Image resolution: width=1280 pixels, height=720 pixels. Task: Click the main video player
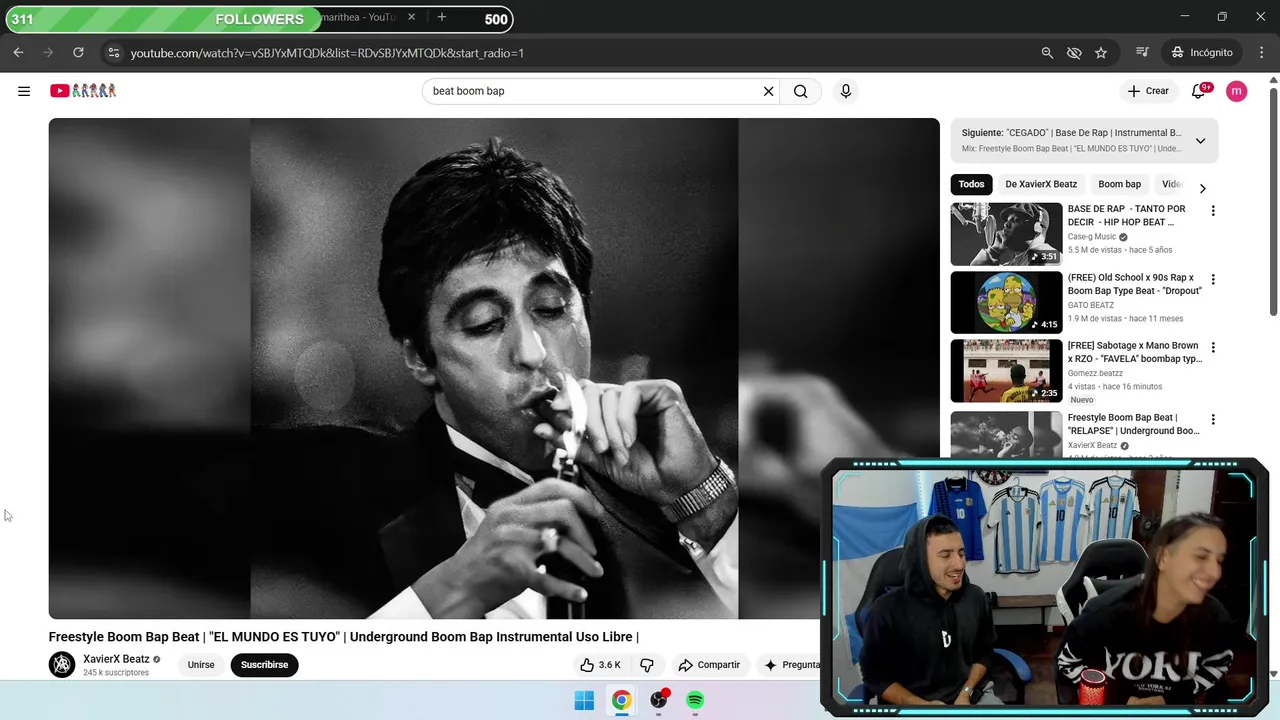[x=494, y=368]
